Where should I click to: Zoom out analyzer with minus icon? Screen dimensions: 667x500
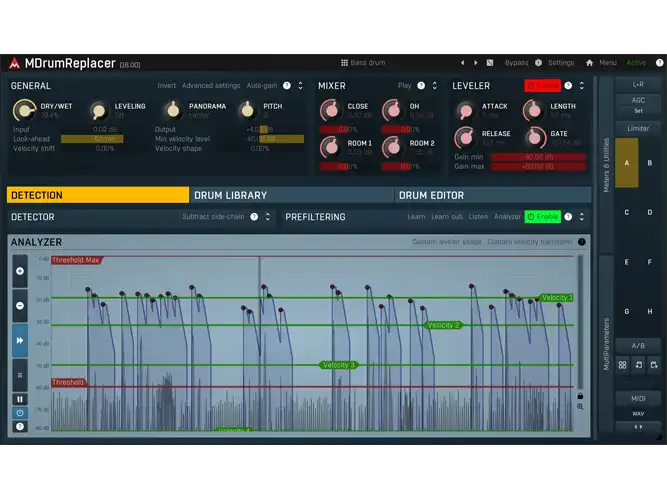(20, 306)
